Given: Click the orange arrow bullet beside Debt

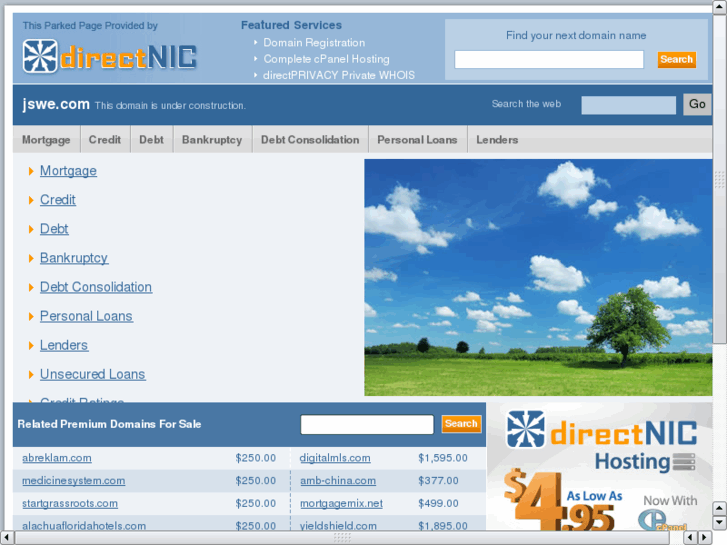Looking at the screenshot, I should 31,230.
